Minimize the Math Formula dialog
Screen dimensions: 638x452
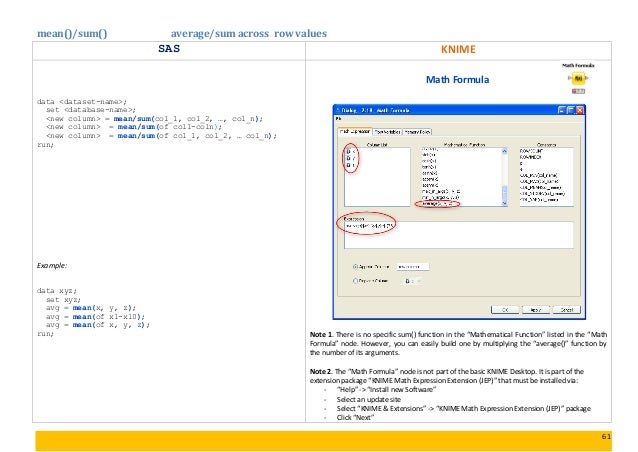click(562, 110)
